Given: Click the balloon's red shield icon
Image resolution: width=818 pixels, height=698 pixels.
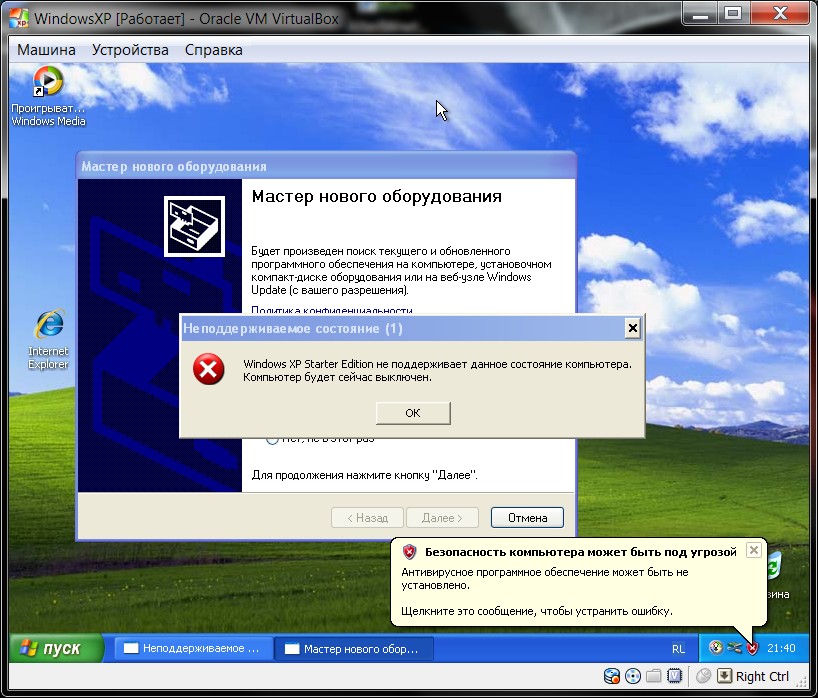Looking at the screenshot, I should (x=410, y=552).
